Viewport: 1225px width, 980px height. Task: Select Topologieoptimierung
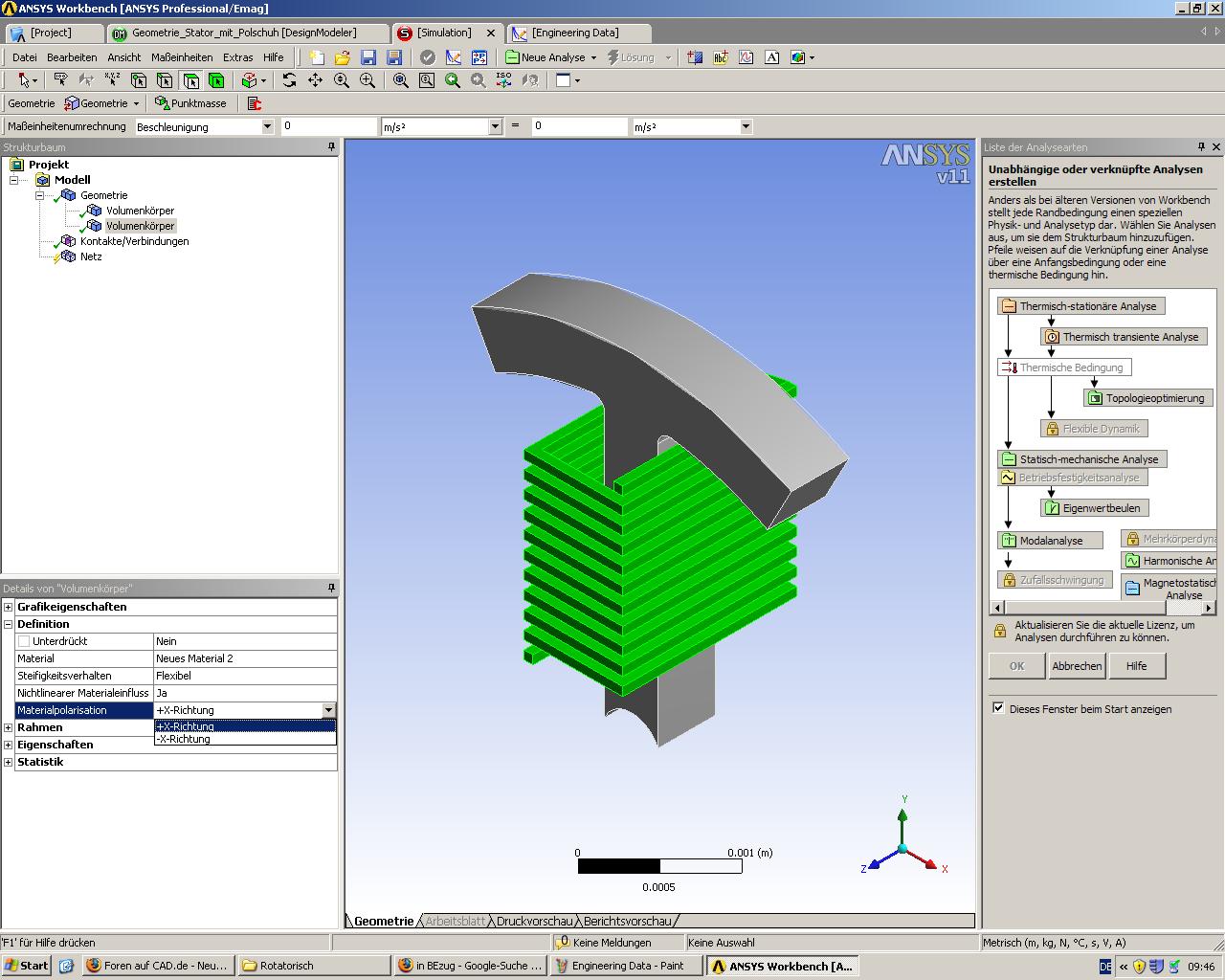pyautogui.click(x=1148, y=398)
